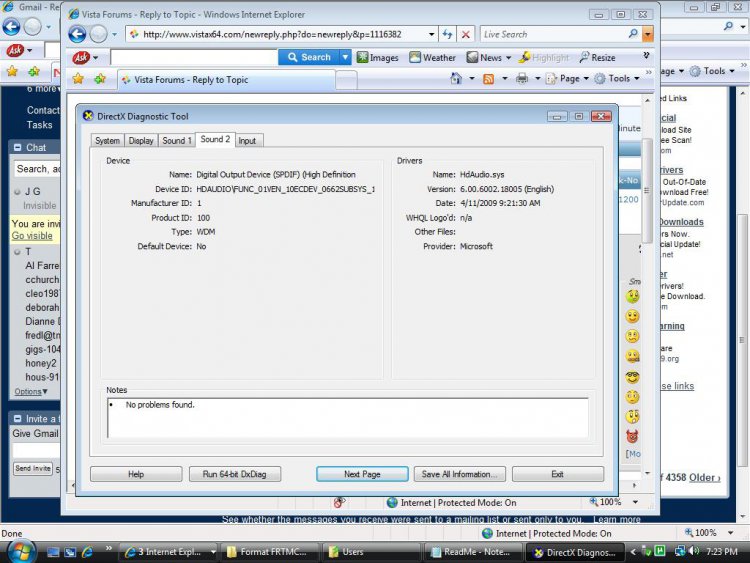The width and height of the screenshot is (750, 563).
Task: Click Resize tool on Ask toolbar
Action: [x=597, y=57]
